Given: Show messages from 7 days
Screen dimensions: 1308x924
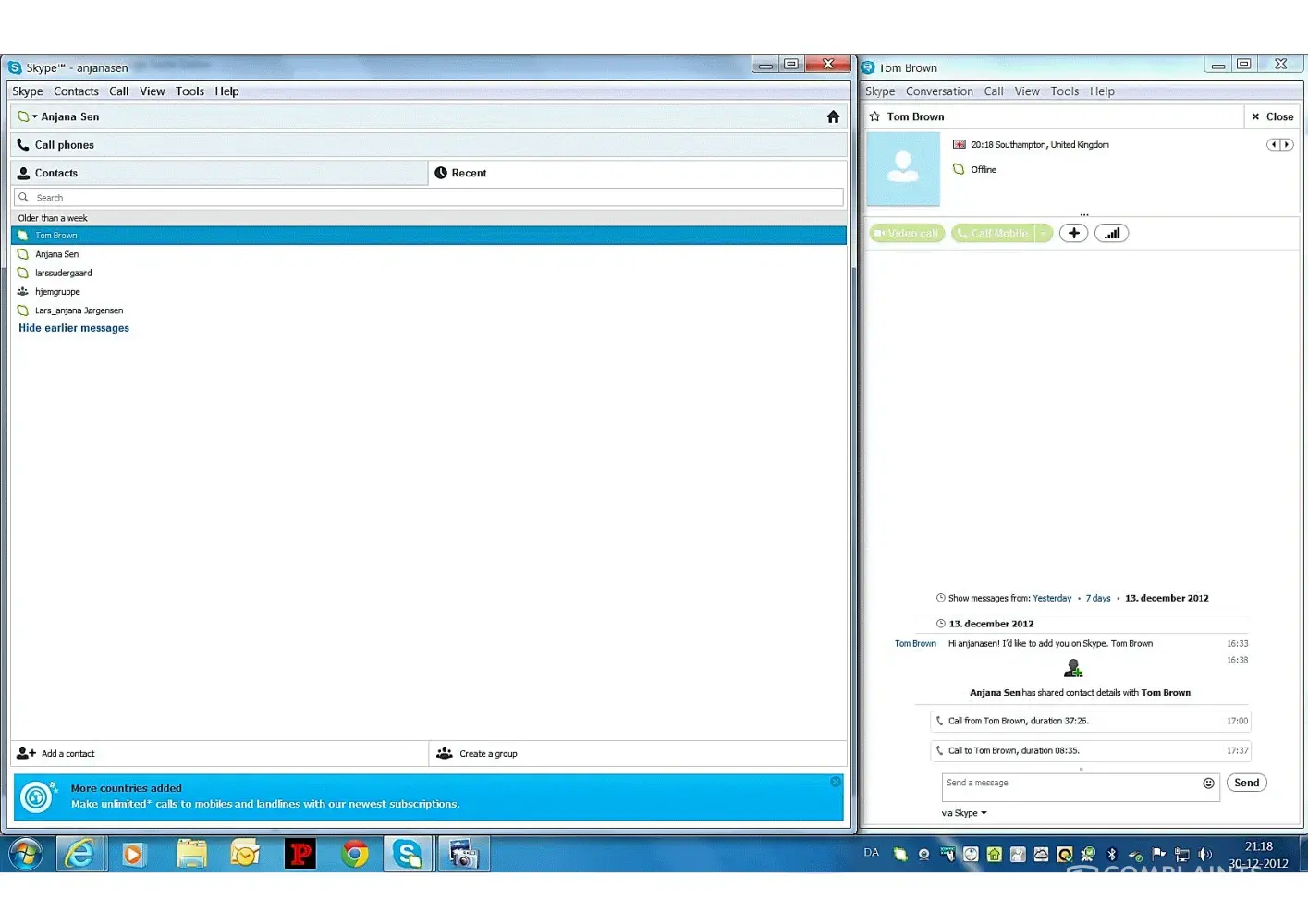Looking at the screenshot, I should pos(1098,598).
